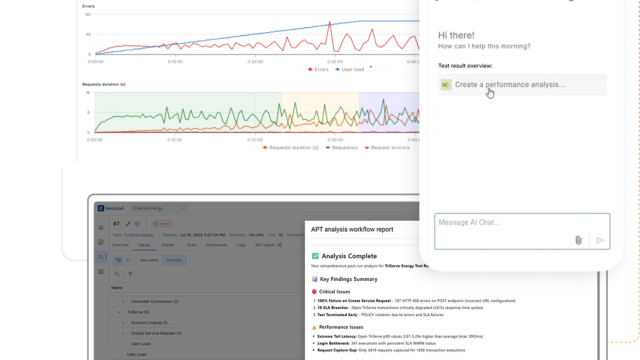Select the tree view toggle icon
This screenshot has width=640, height=360.
(x=118, y=260)
